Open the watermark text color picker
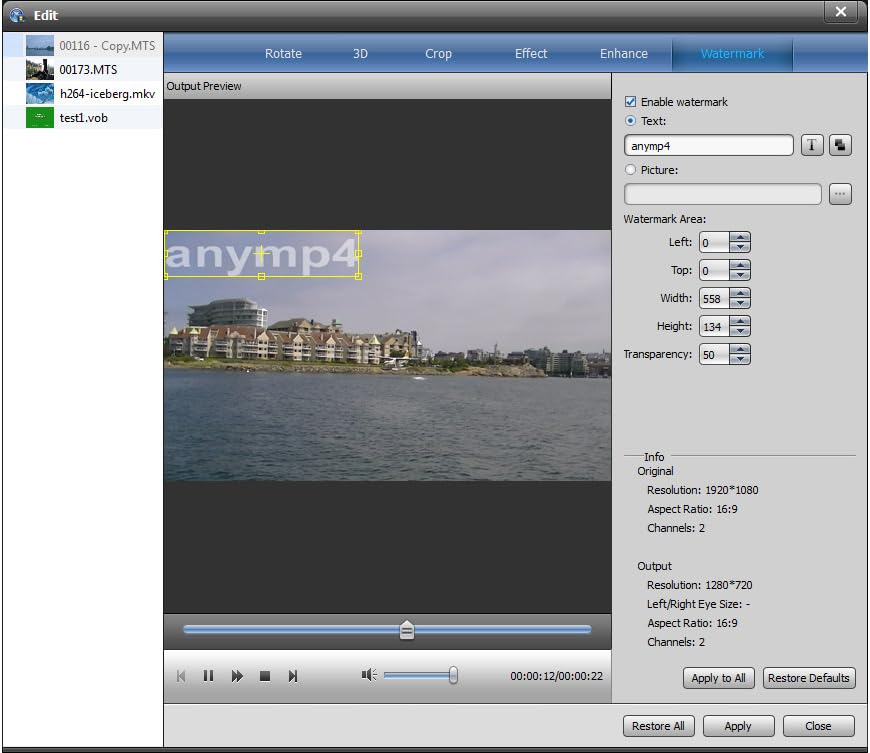This screenshot has height=753, width=870. [840, 146]
